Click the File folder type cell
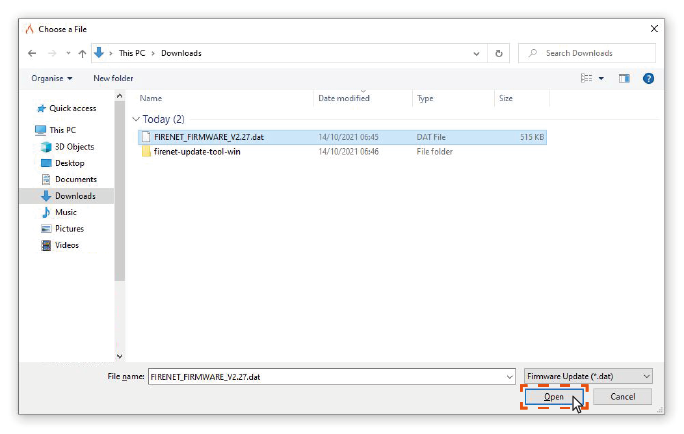 434,152
